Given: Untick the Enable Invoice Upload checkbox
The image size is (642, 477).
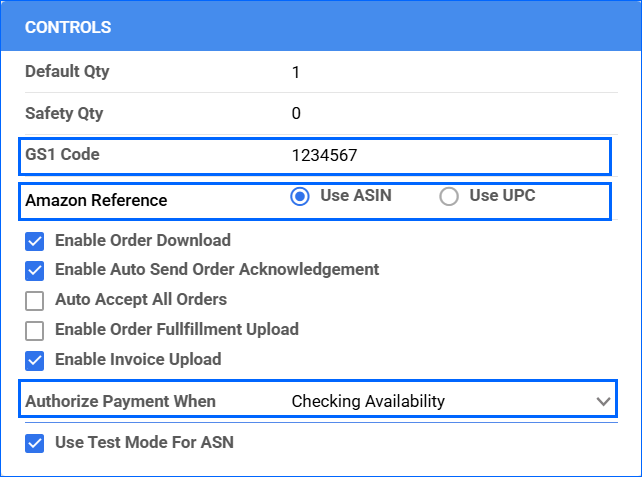Looking at the screenshot, I should (x=35, y=360).
